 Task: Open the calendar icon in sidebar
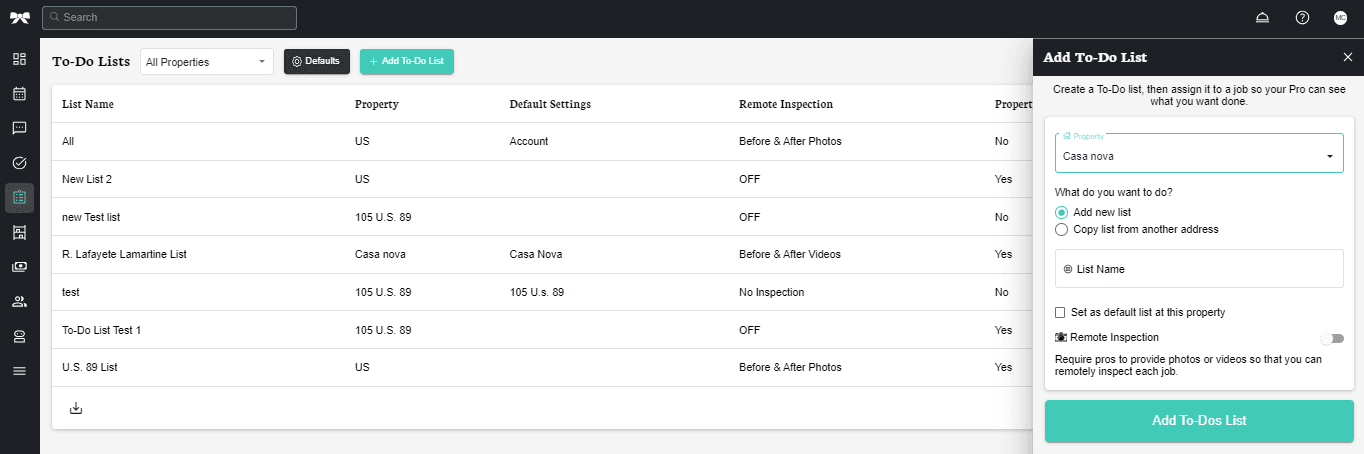tap(19, 94)
